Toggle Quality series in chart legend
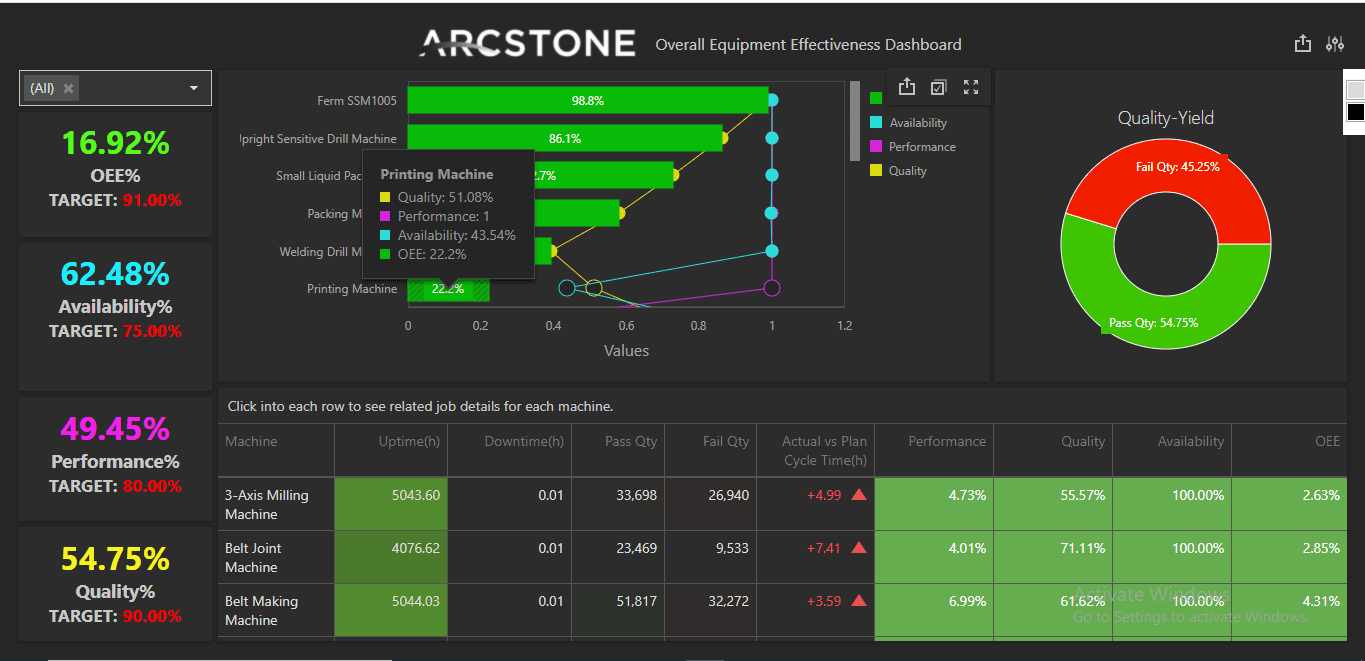This screenshot has width=1365, height=661. pos(907,171)
